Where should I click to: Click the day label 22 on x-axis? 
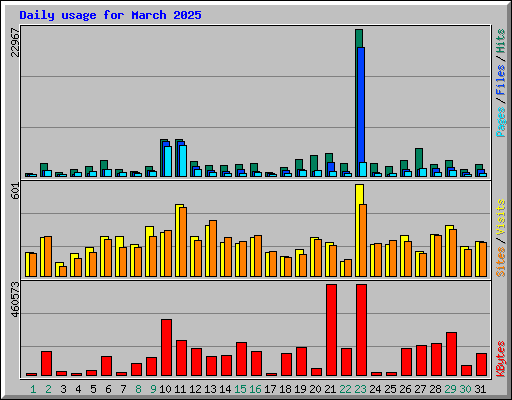(345, 389)
